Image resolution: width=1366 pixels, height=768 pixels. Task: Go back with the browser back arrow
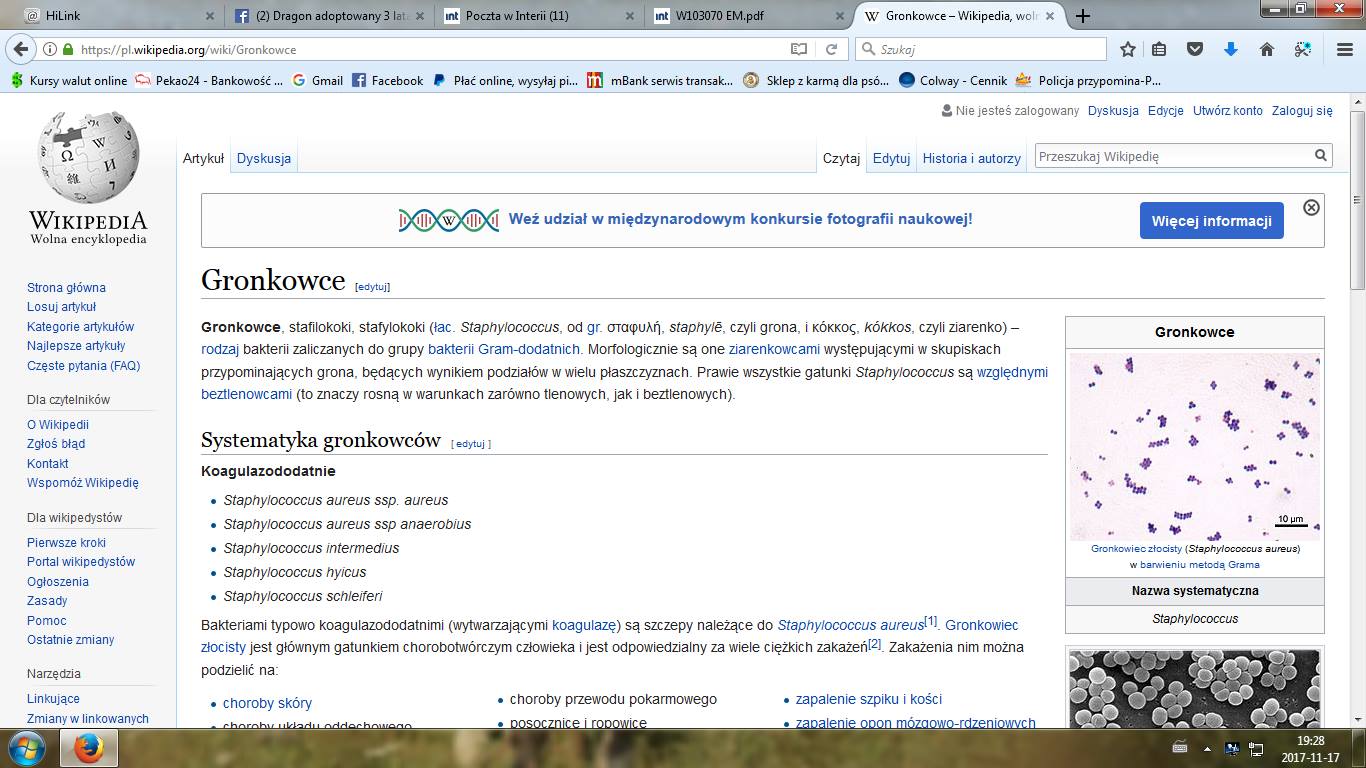21,49
